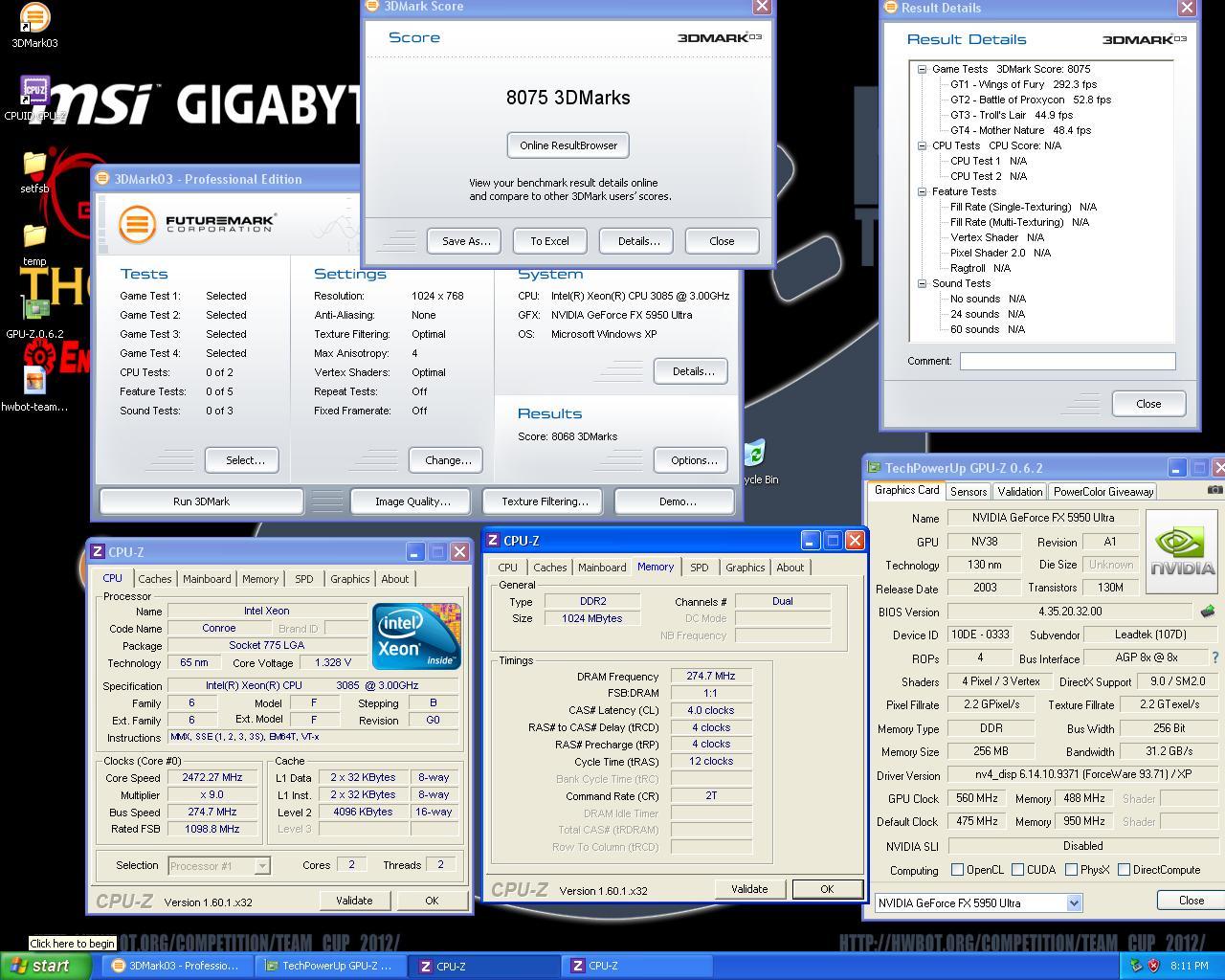Screen dimensions: 1225x980
Task: Open Texture Filtering... options
Action: click(545, 501)
